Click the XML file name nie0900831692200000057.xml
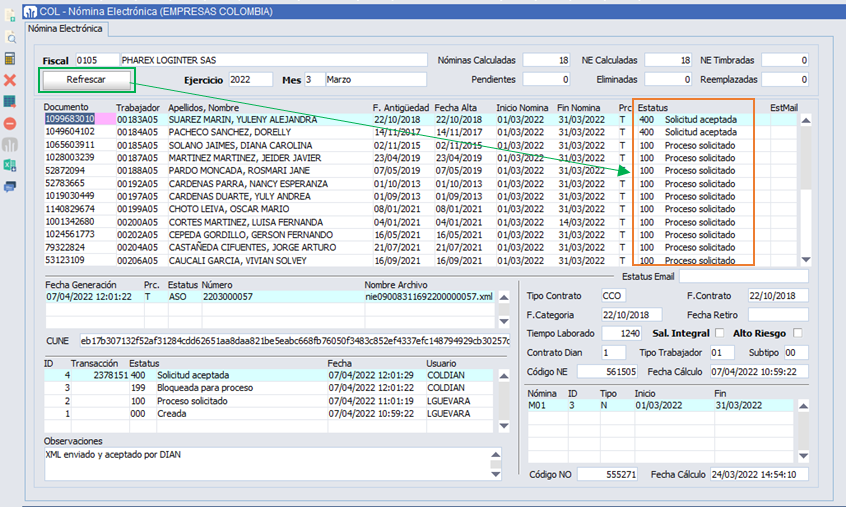 (429, 297)
